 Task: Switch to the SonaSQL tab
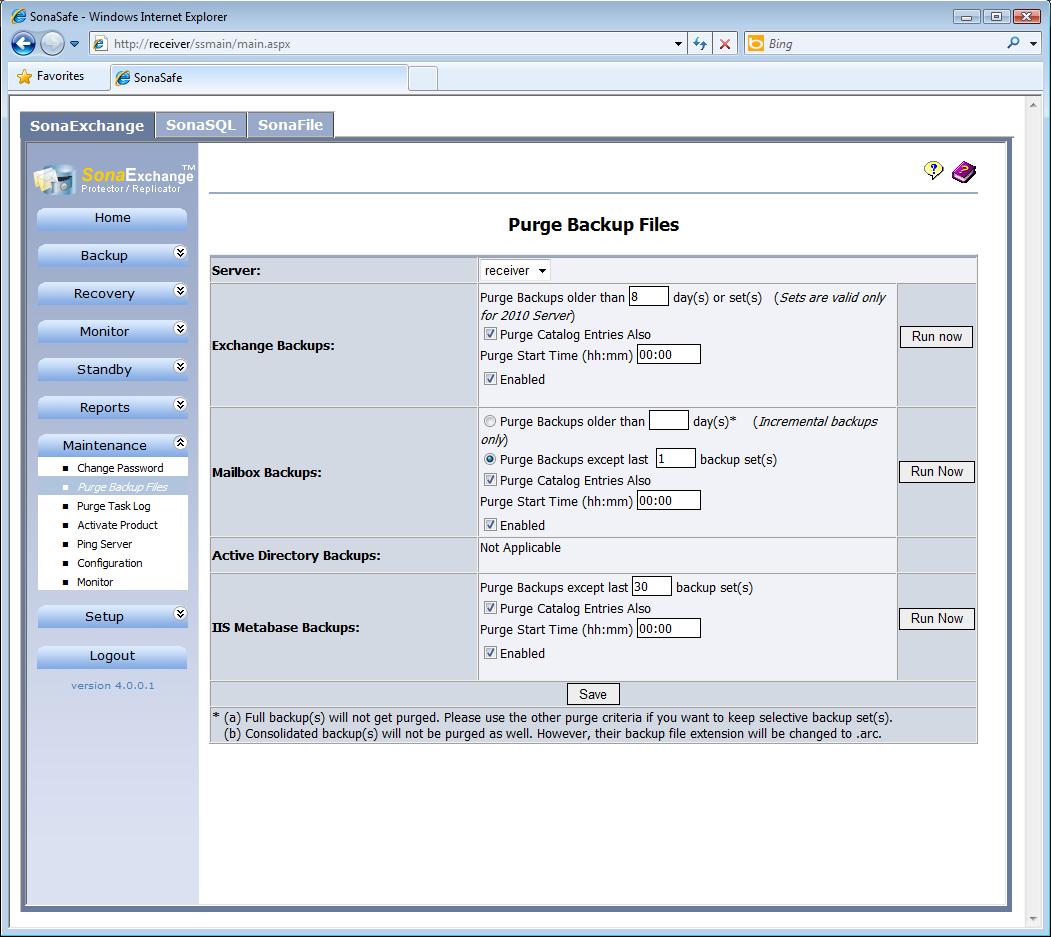point(201,125)
